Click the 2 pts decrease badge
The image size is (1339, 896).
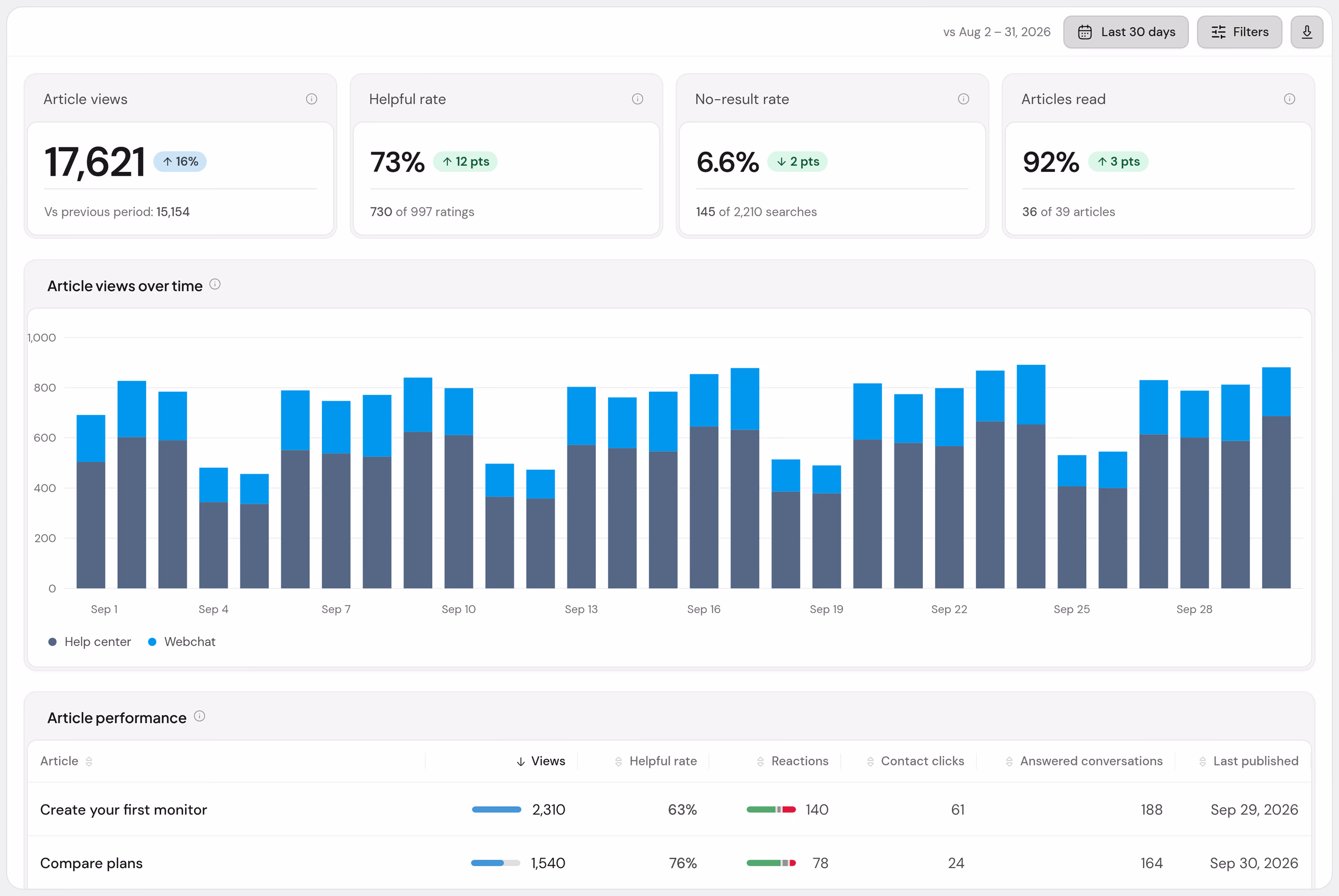[797, 162]
